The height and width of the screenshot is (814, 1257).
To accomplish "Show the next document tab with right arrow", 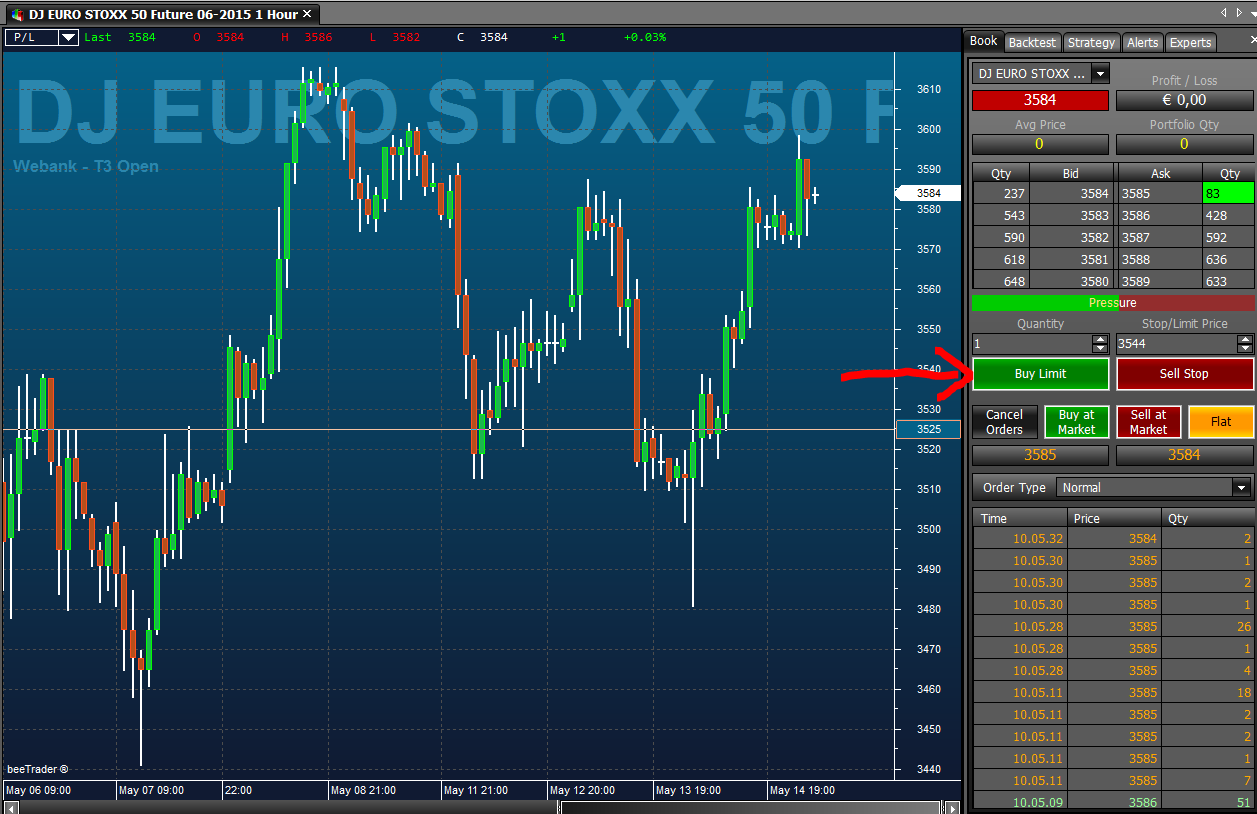I will 1238,13.
